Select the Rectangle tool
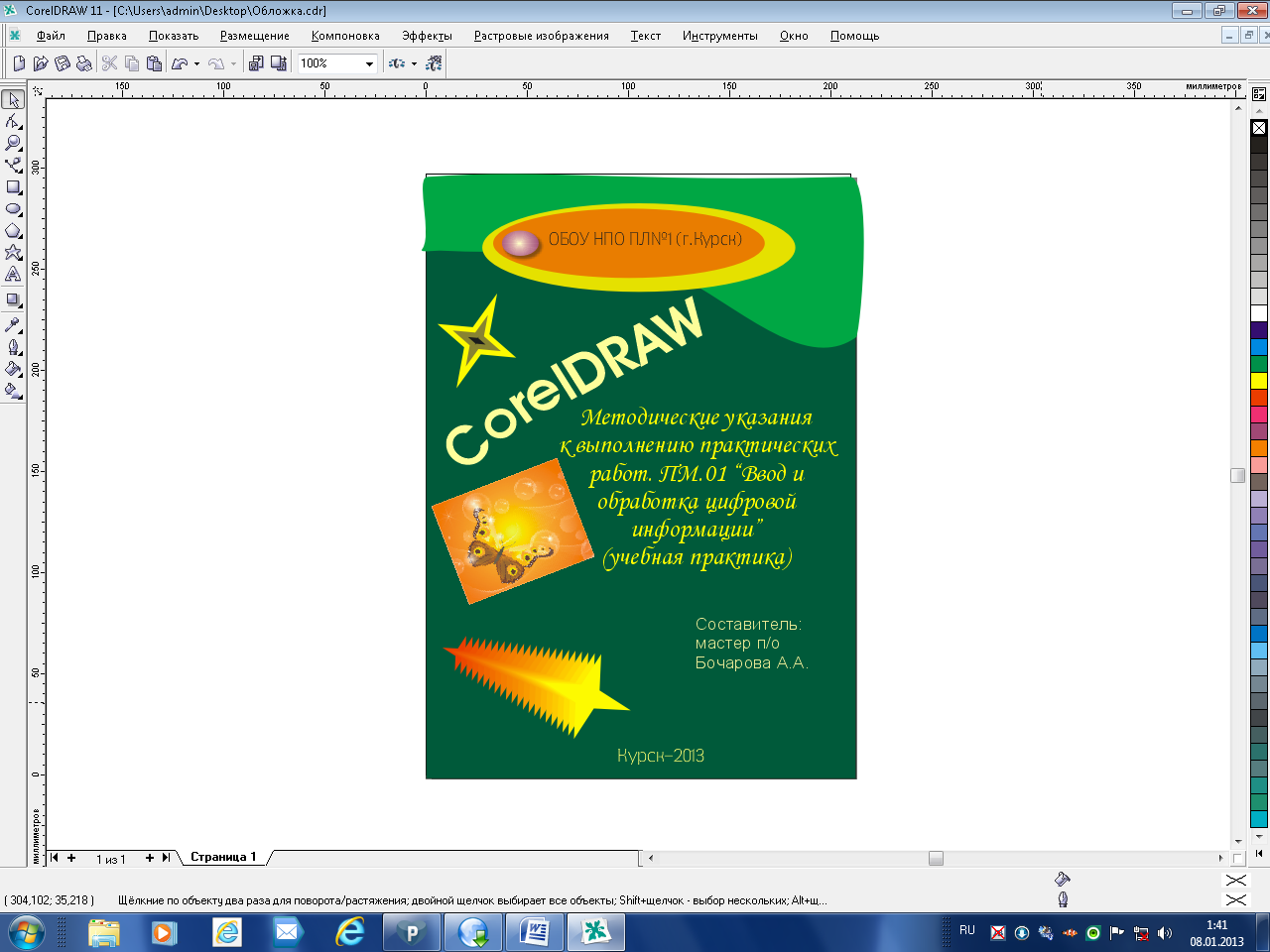 pyautogui.click(x=13, y=186)
